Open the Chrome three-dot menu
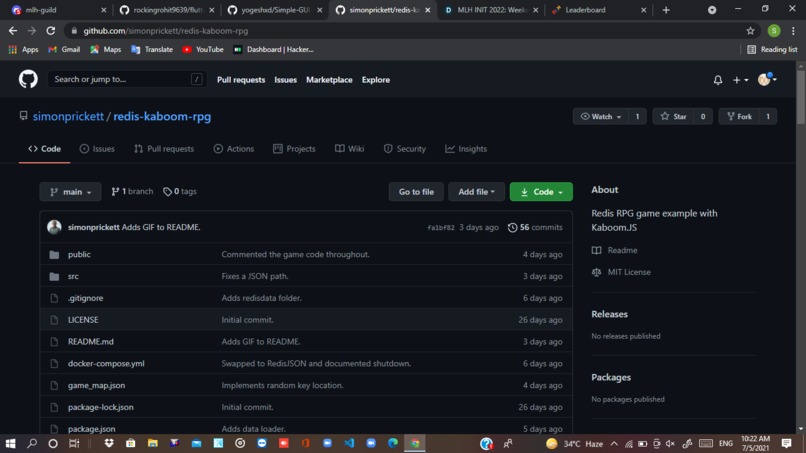Image resolution: width=806 pixels, height=453 pixels. pyautogui.click(x=793, y=31)
